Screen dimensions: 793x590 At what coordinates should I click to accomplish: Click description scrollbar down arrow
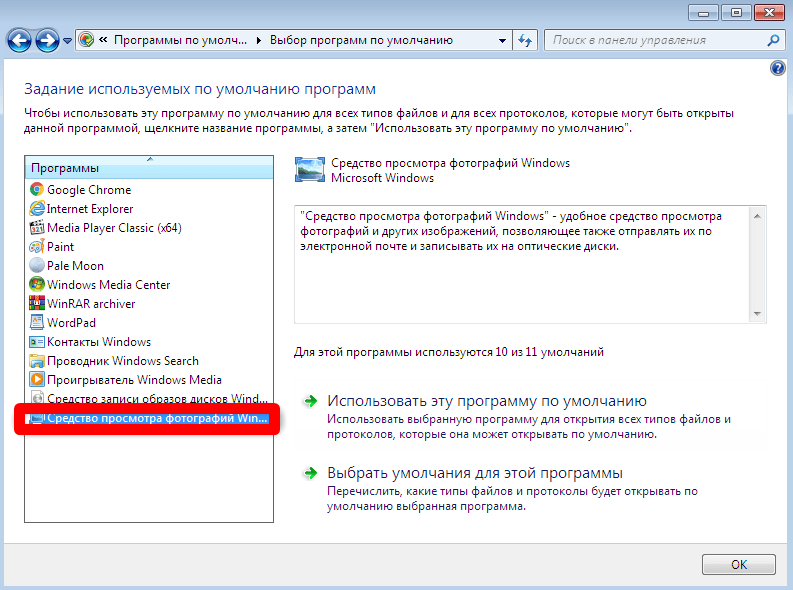coord(757,313)
